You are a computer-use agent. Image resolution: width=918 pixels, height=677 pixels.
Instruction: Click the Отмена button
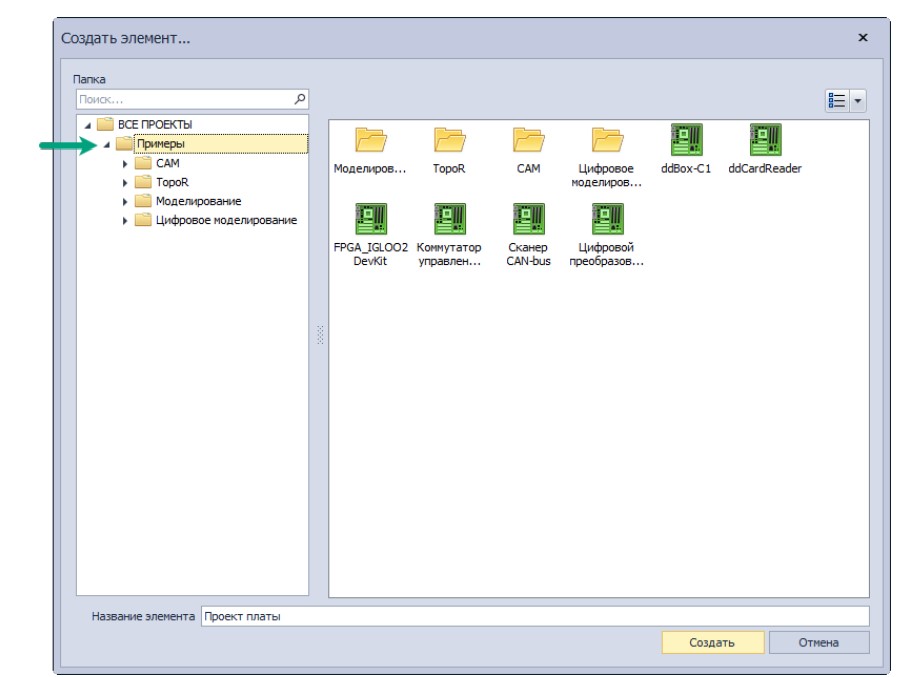[818, 642]
